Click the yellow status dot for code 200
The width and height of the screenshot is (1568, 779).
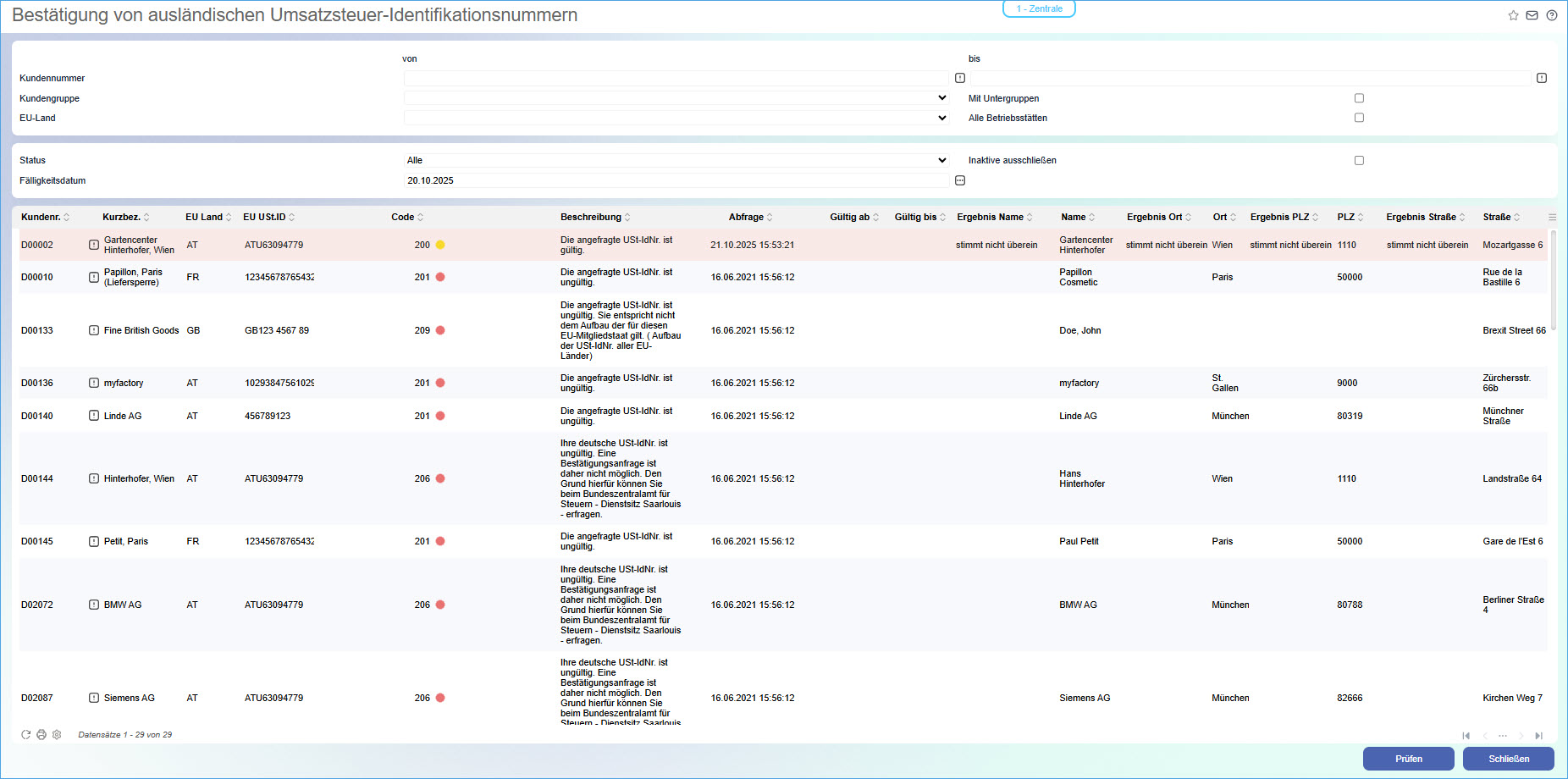click(x=440, y=245)
